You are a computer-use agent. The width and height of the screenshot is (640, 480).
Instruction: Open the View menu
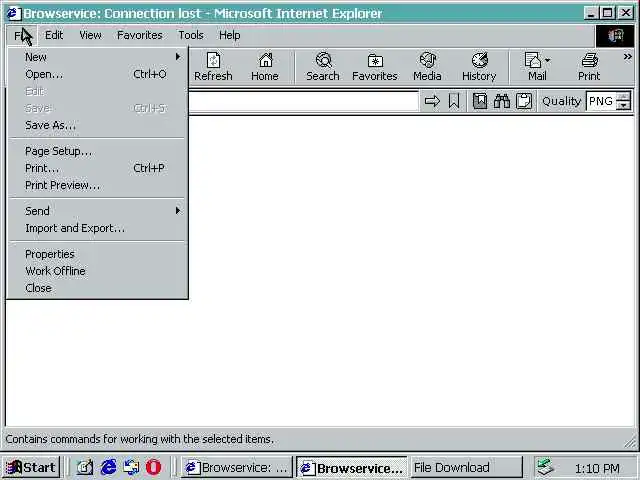coord(90,36)
